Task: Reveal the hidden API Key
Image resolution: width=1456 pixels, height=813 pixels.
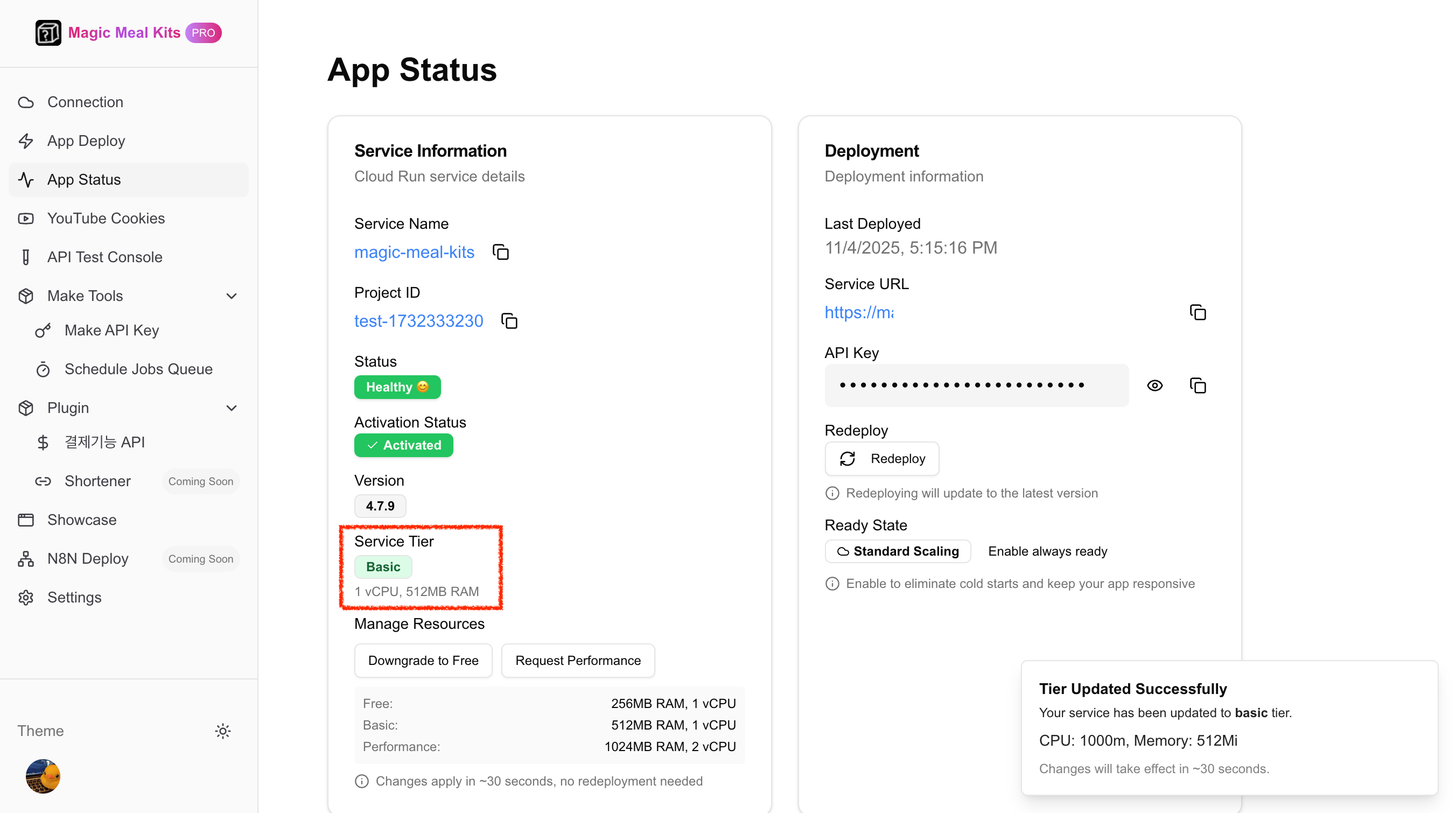Action: [1155, 386]
